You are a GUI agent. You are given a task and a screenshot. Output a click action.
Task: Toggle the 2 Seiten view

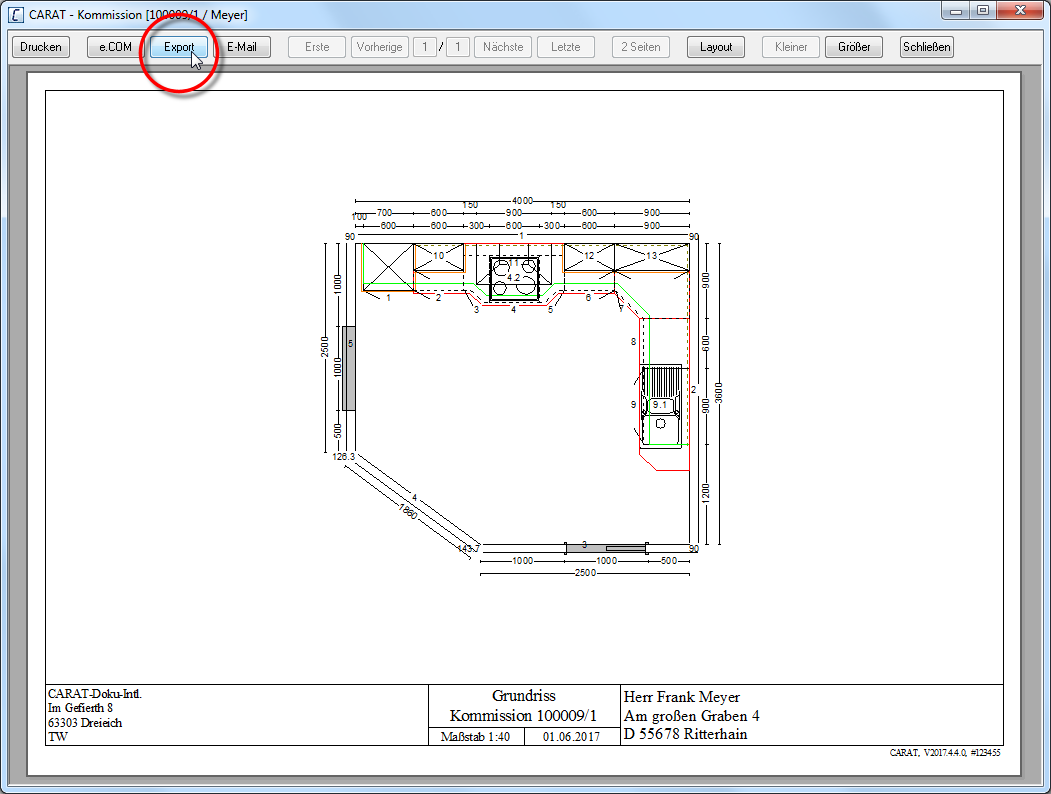641,47
